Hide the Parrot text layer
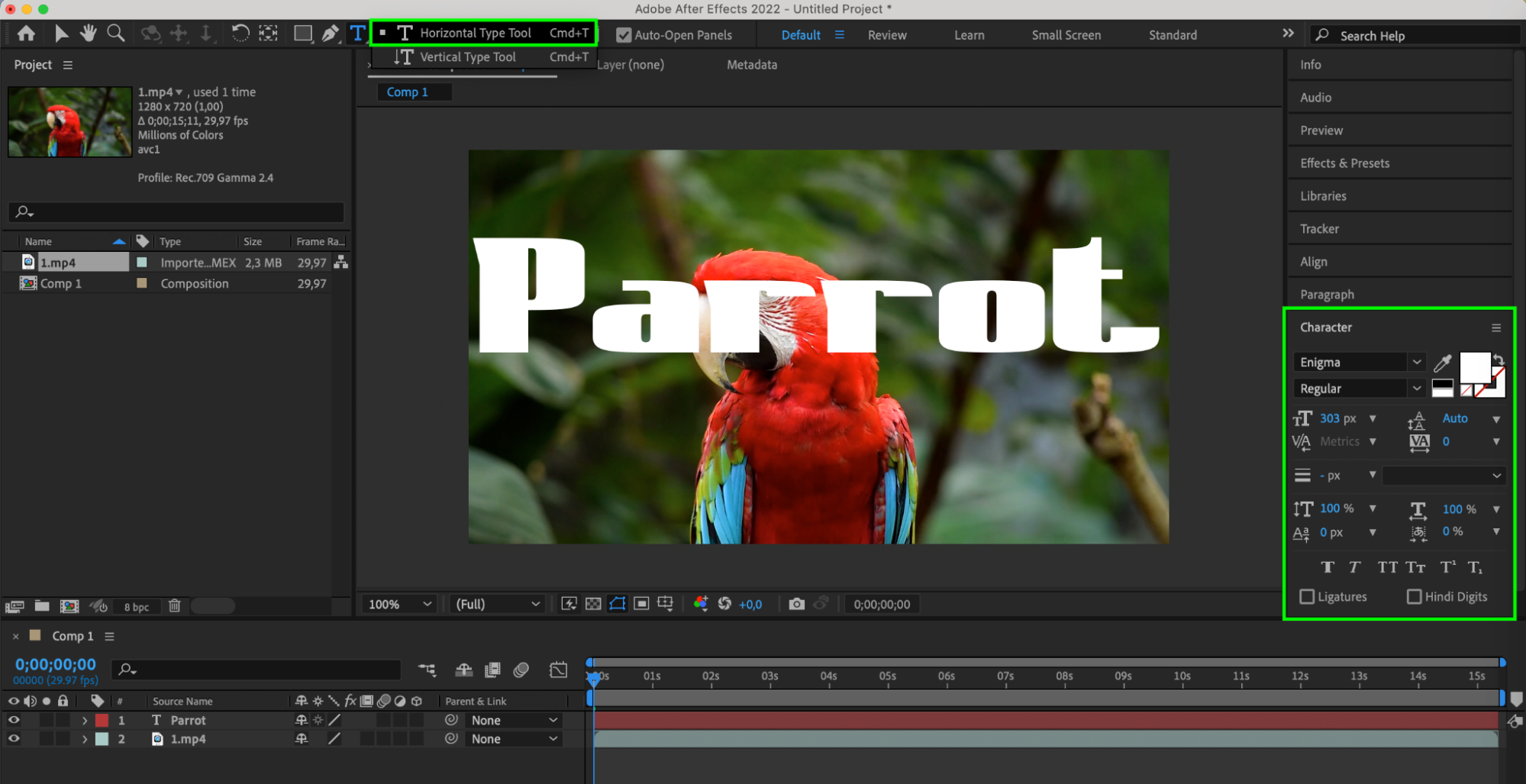Viewport: 1526px width, 784px height. (x=14, y=720)
